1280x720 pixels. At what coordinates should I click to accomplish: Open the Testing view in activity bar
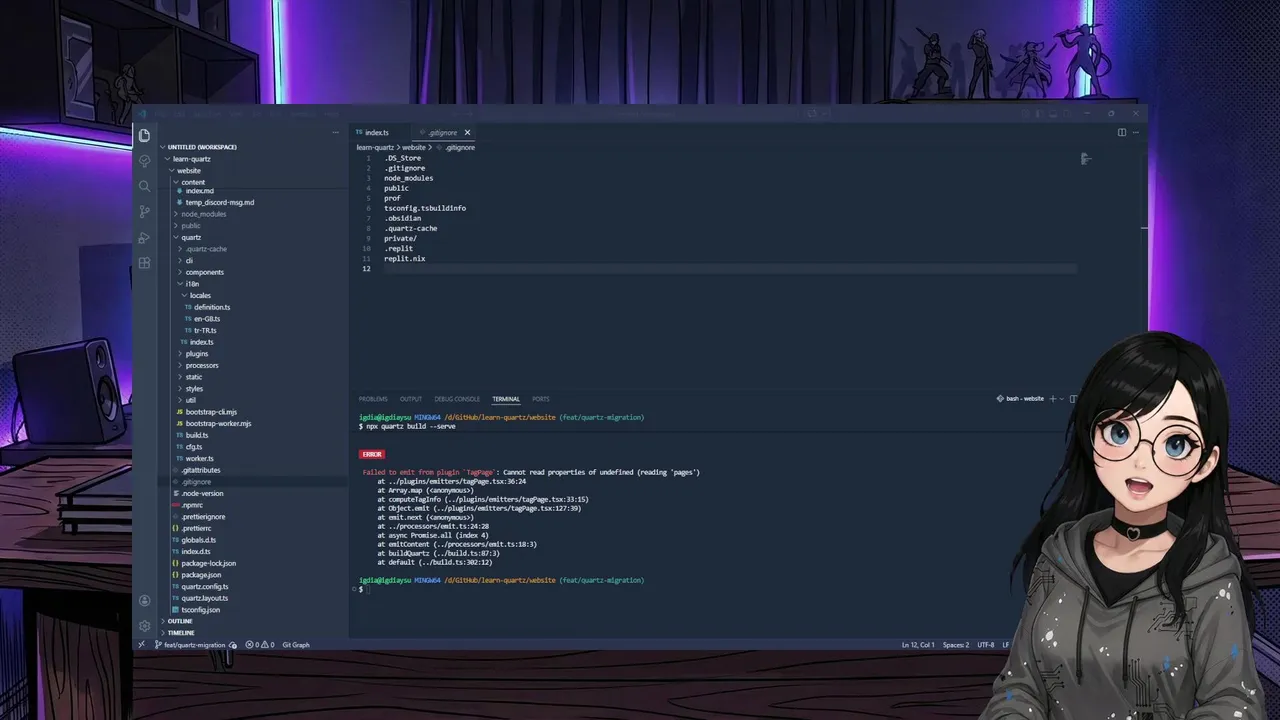[x=145, y=161]
